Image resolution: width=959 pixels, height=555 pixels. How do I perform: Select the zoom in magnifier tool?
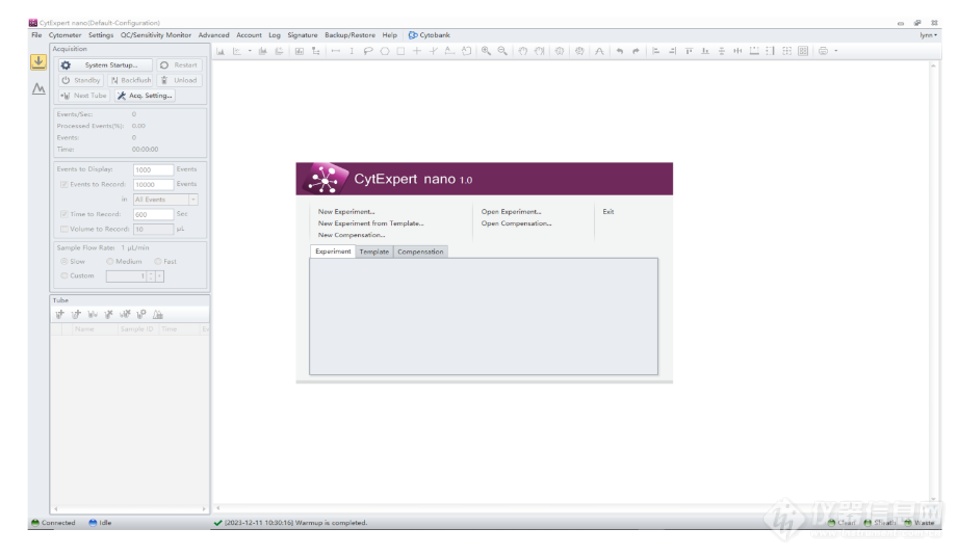point(486,51)
